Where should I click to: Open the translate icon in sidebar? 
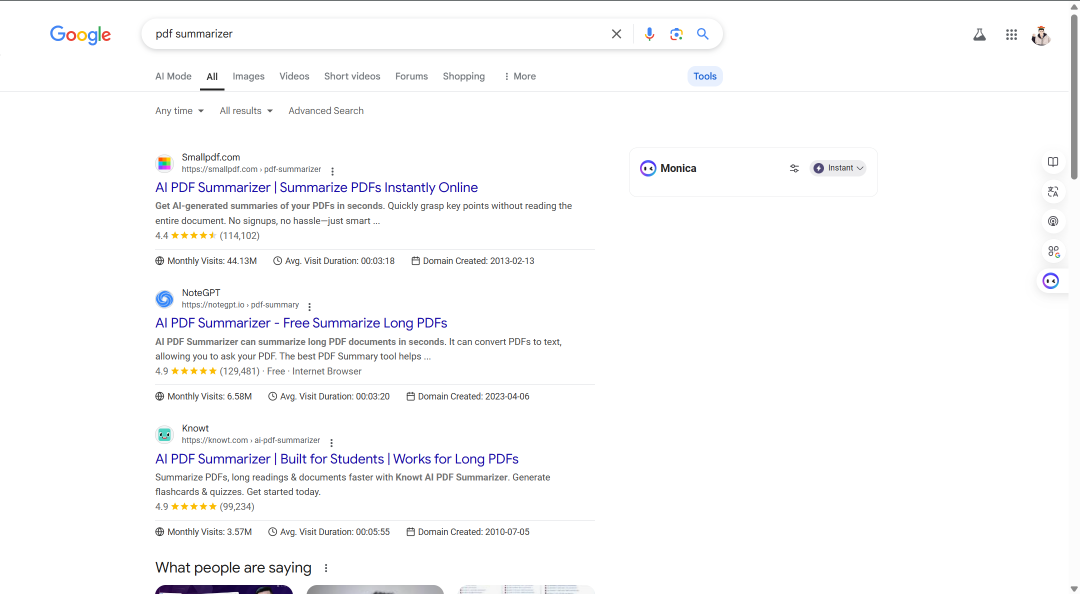click(1053, 192)
